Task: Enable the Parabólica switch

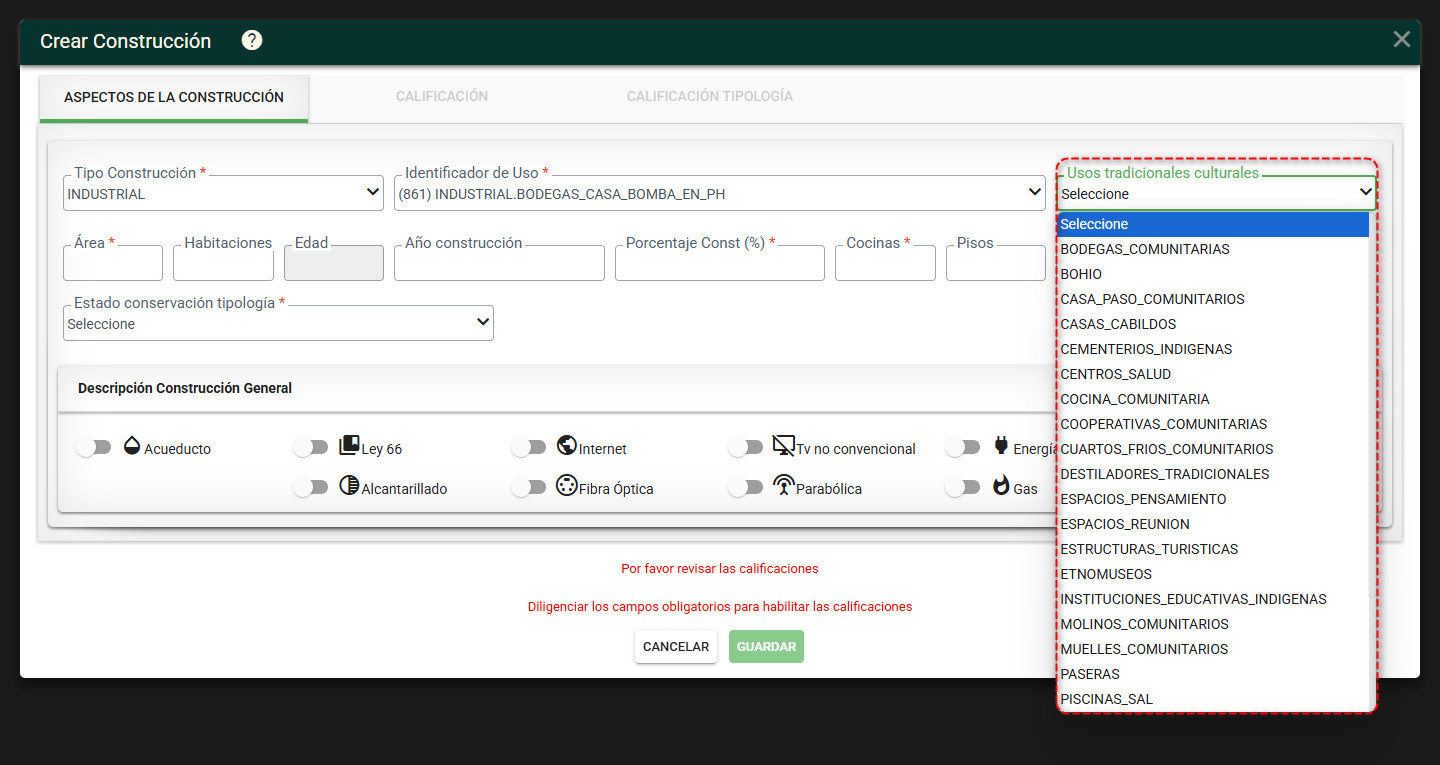Action: point(746,488)
